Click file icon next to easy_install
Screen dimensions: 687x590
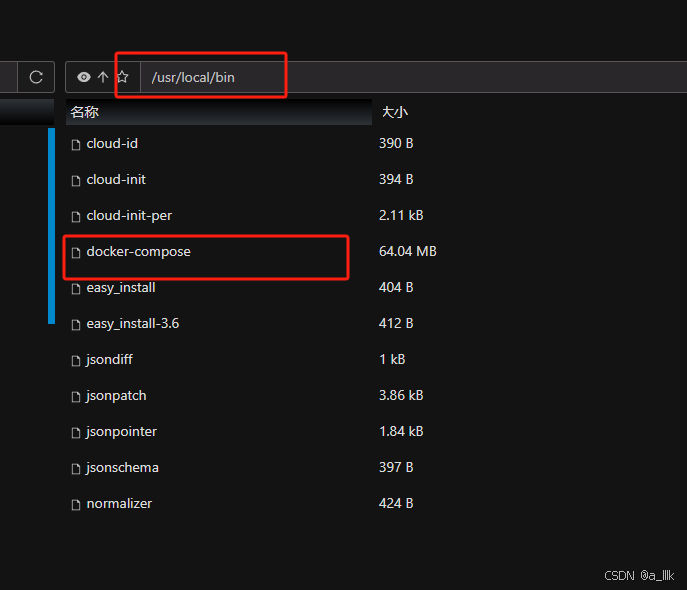[76, 289]
